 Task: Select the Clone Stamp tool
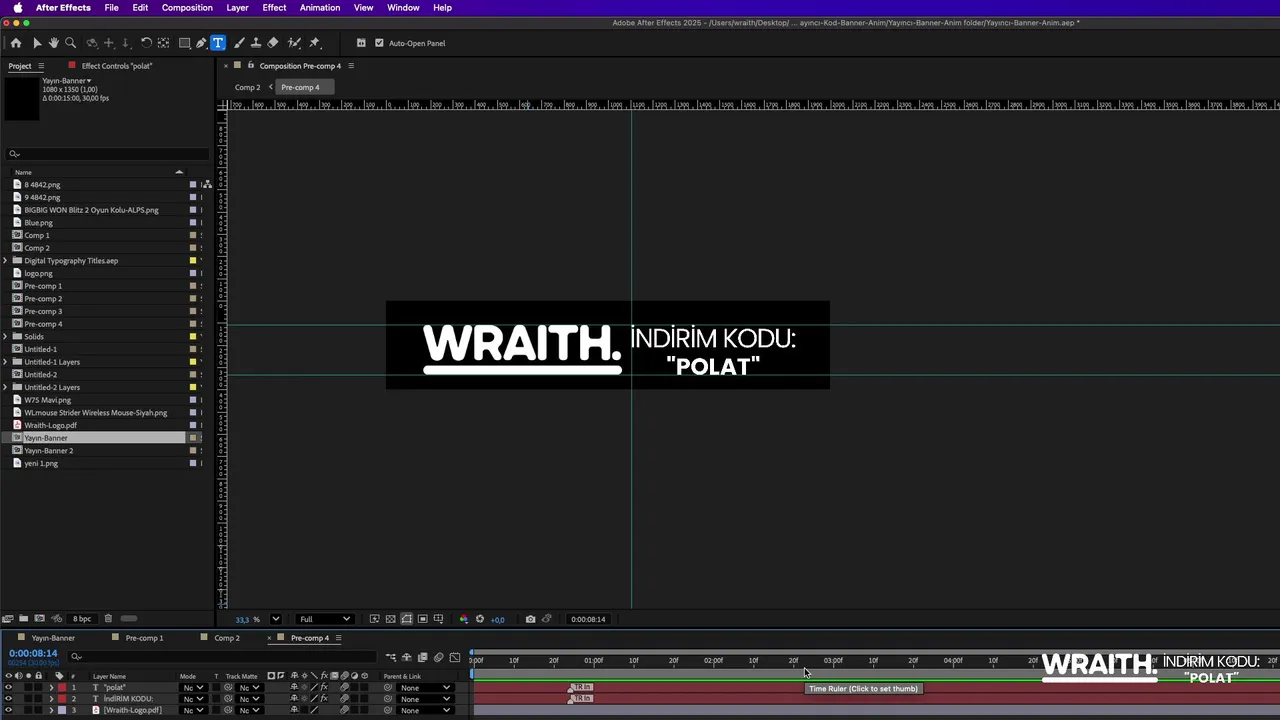point(256,43)
